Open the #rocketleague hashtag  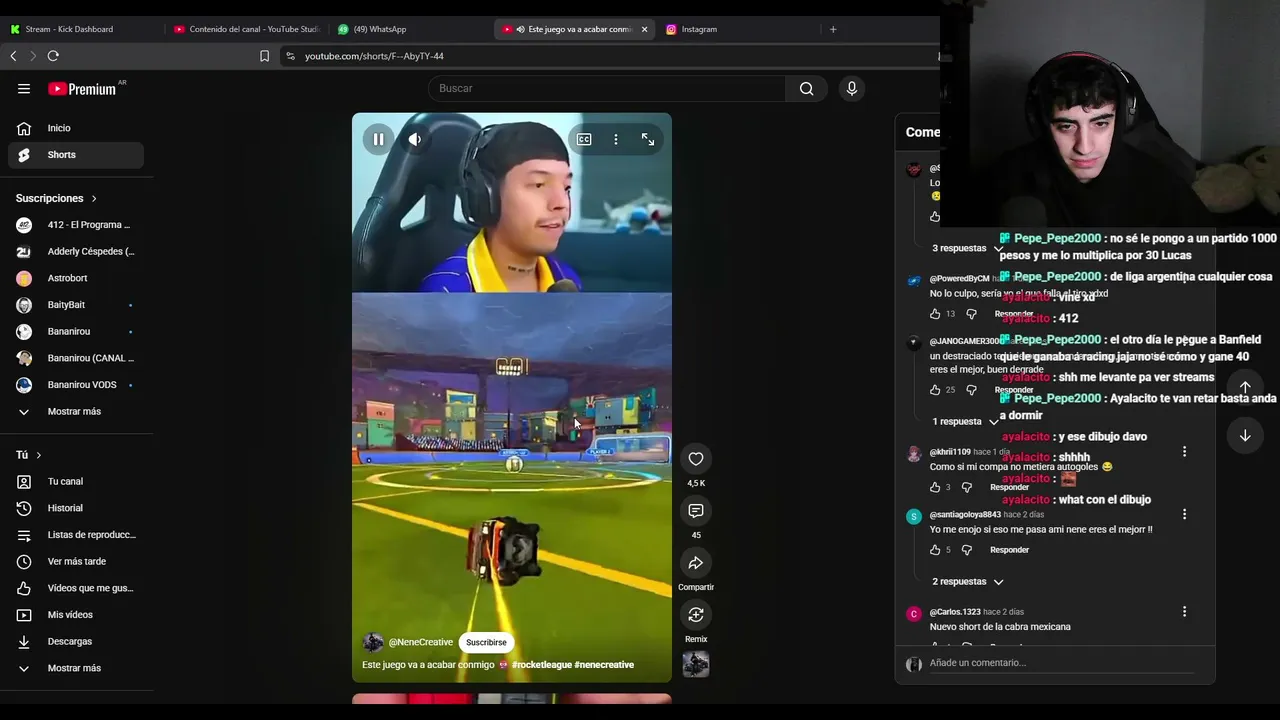click(x=541, y=665)
